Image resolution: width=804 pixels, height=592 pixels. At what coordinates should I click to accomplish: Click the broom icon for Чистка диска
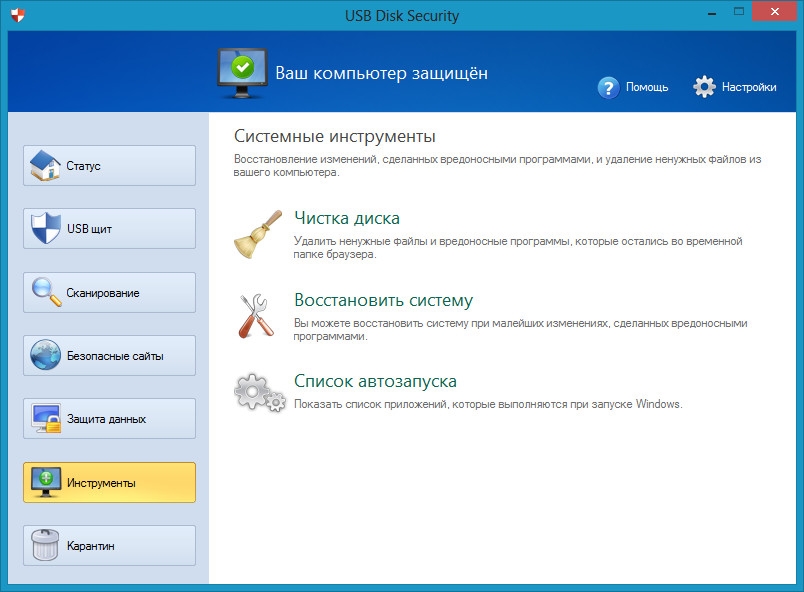click(x=258, y=234)
